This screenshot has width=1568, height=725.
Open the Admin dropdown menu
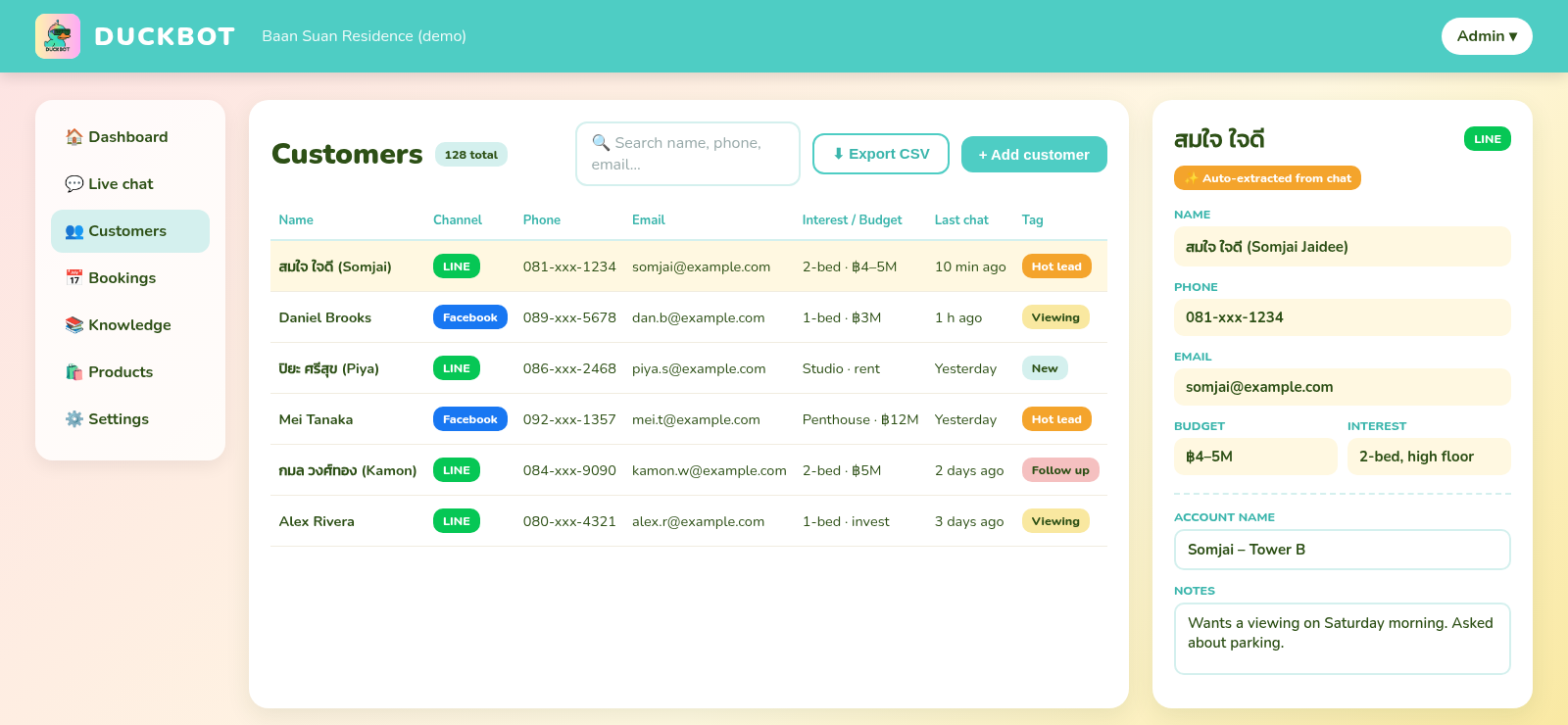[x=1487, y=36]
